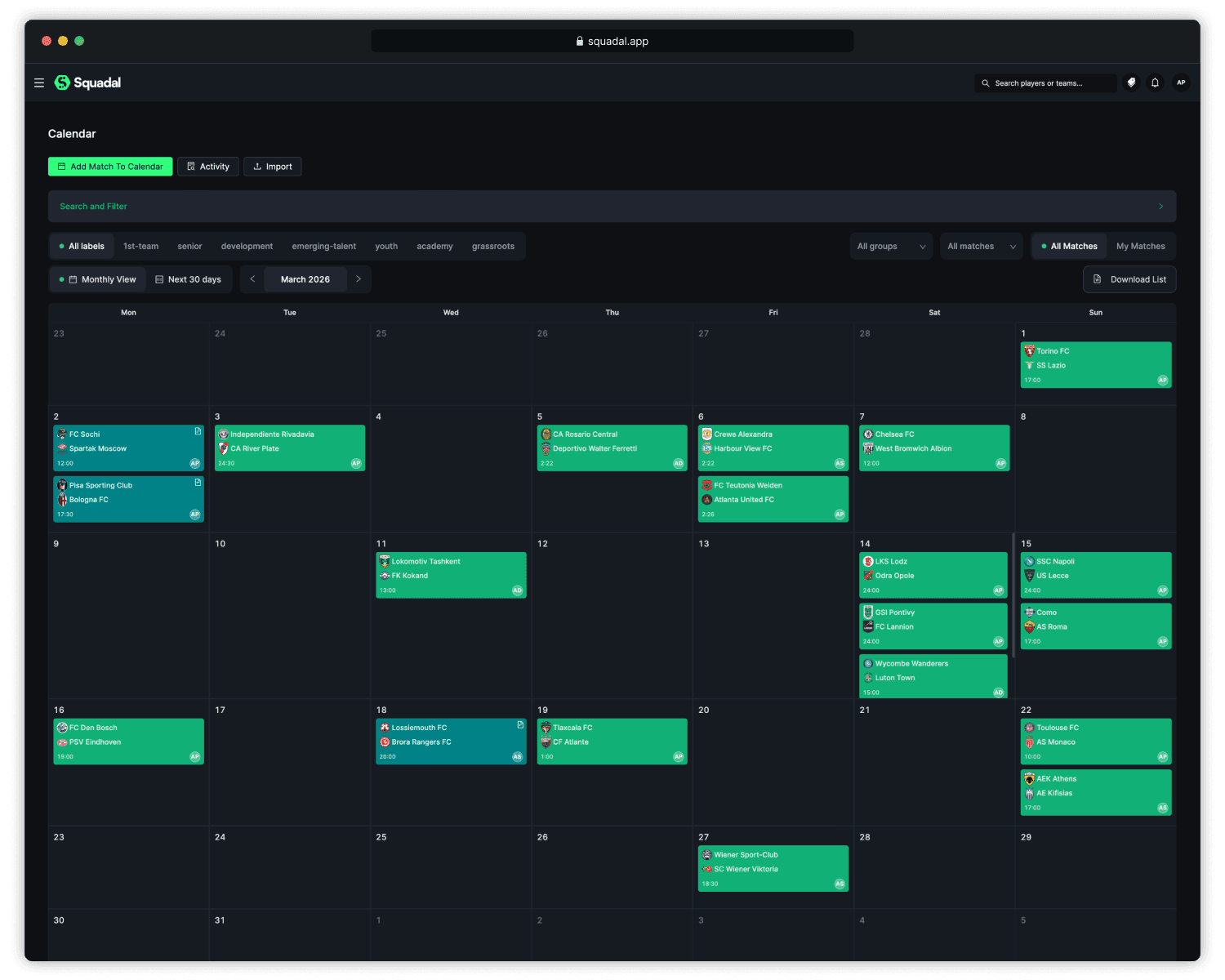1225x980 pixels.
Task: Click CA River Plate club crest
Action: (223, 448)
